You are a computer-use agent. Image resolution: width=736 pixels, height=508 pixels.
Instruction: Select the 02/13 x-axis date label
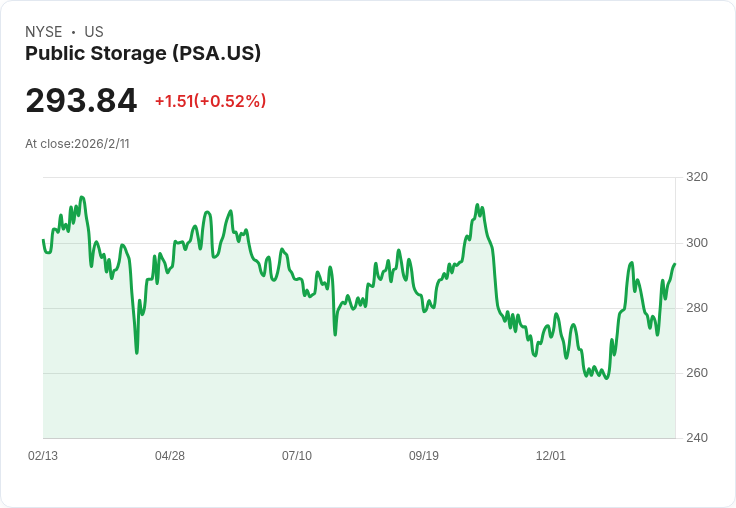tap(43, 455)
